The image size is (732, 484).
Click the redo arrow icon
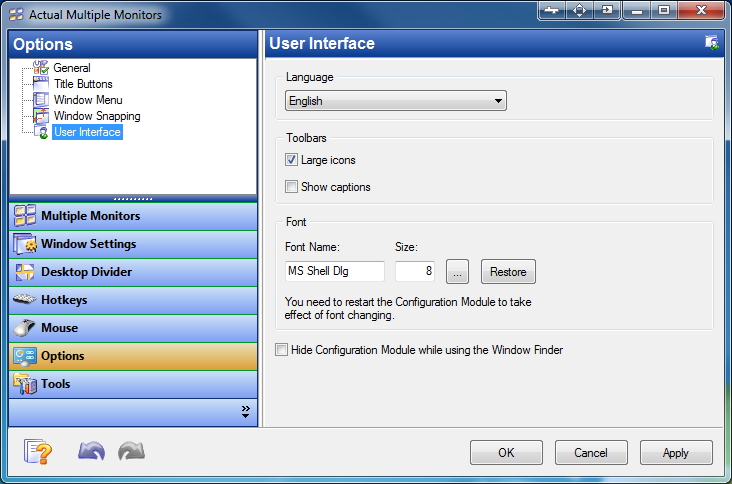[132, 451]
